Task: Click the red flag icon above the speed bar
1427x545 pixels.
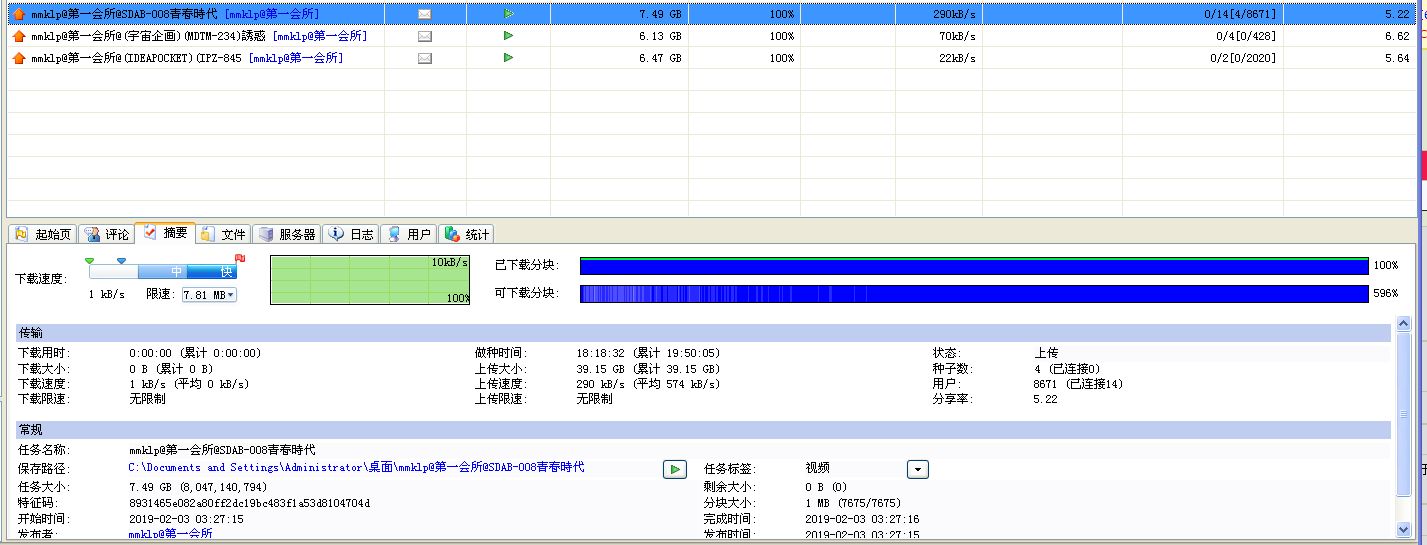Action: [240, 259]
